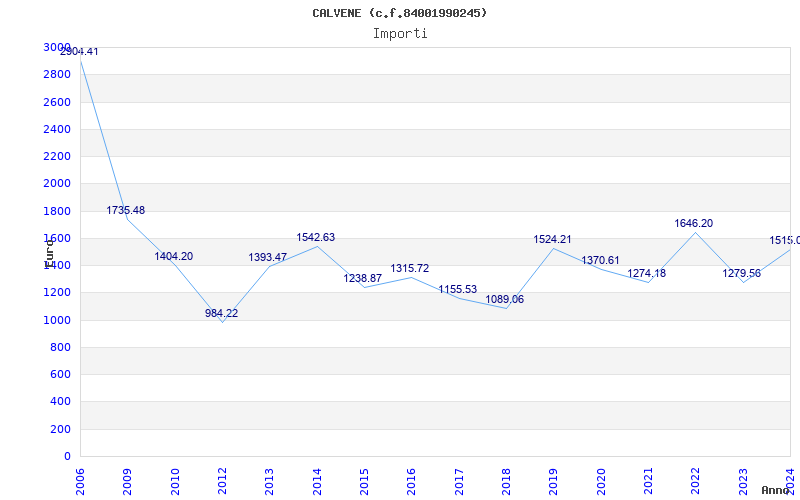Image resolution: width=800 pixels, height=500 pixels.
Task: Click the 2021 x-axis year label
Action: tap(648, 482)
